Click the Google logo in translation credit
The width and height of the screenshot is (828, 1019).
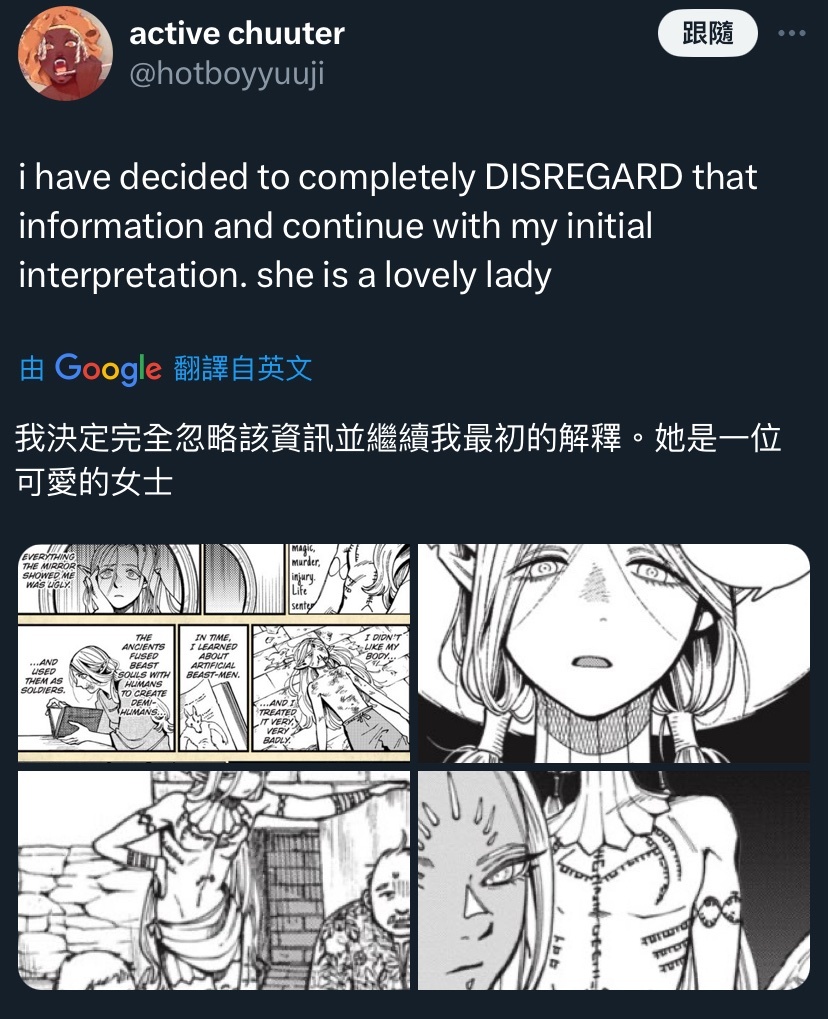(x=108, y=369)
